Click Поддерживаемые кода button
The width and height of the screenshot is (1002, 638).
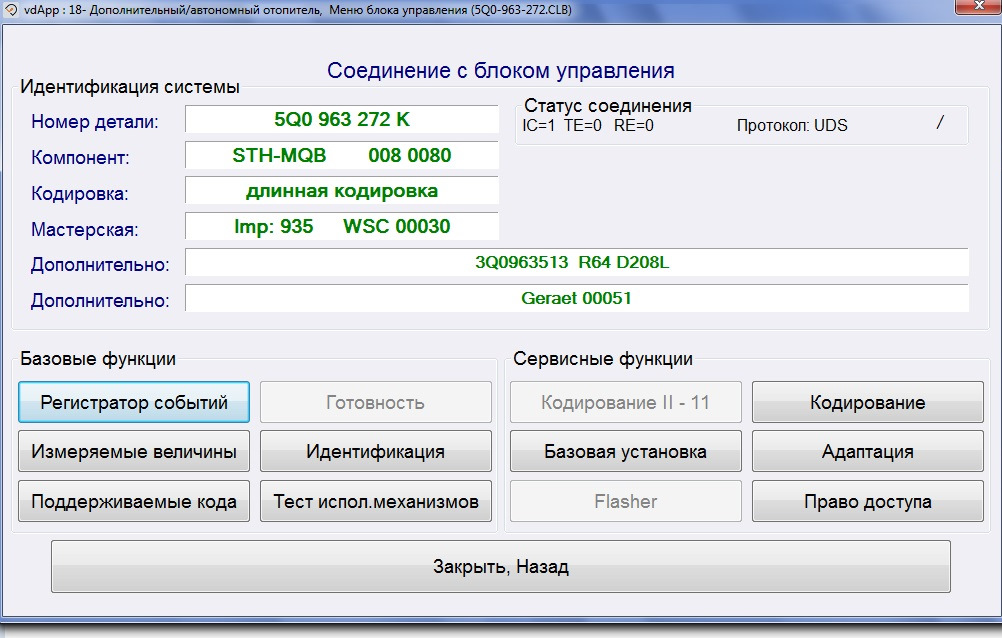tap(134, 501)
